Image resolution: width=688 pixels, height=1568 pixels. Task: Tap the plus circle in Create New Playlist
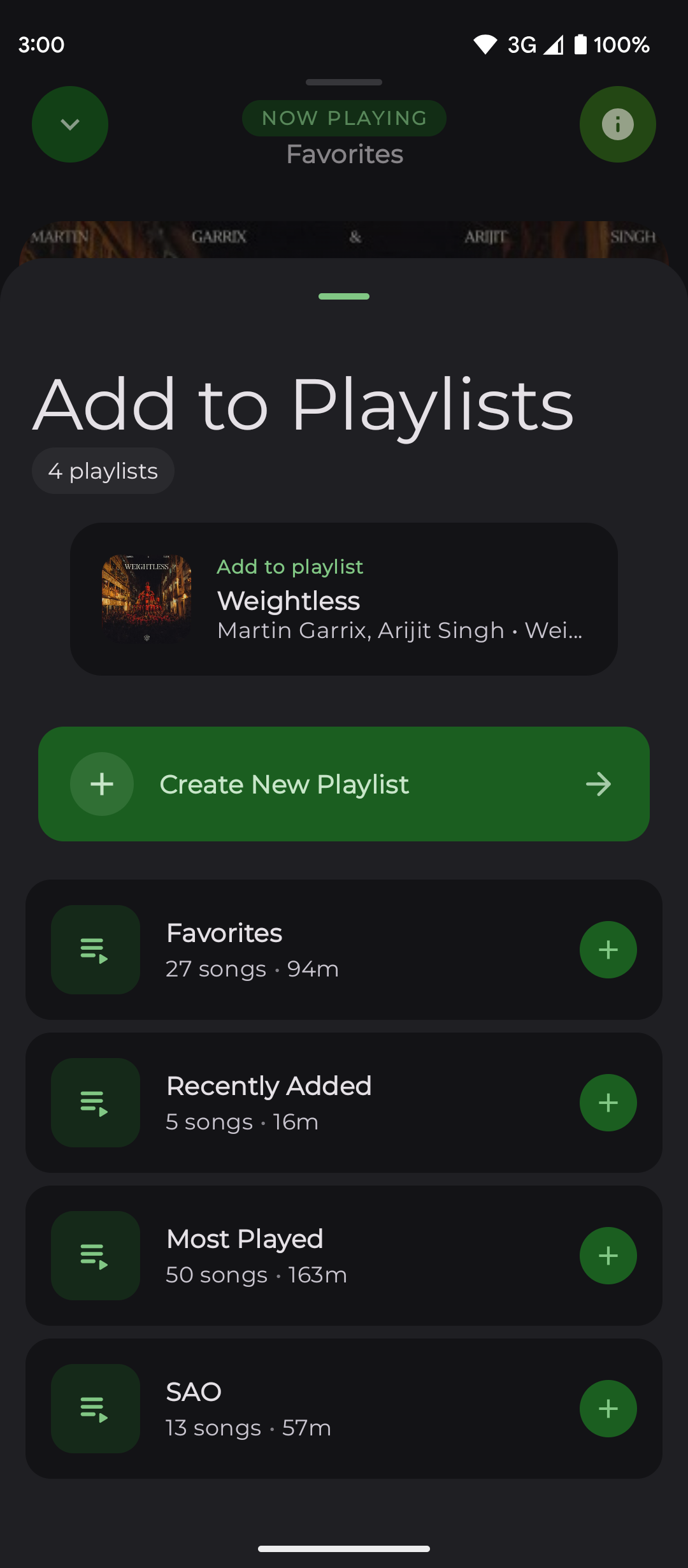tap(102, 784)
